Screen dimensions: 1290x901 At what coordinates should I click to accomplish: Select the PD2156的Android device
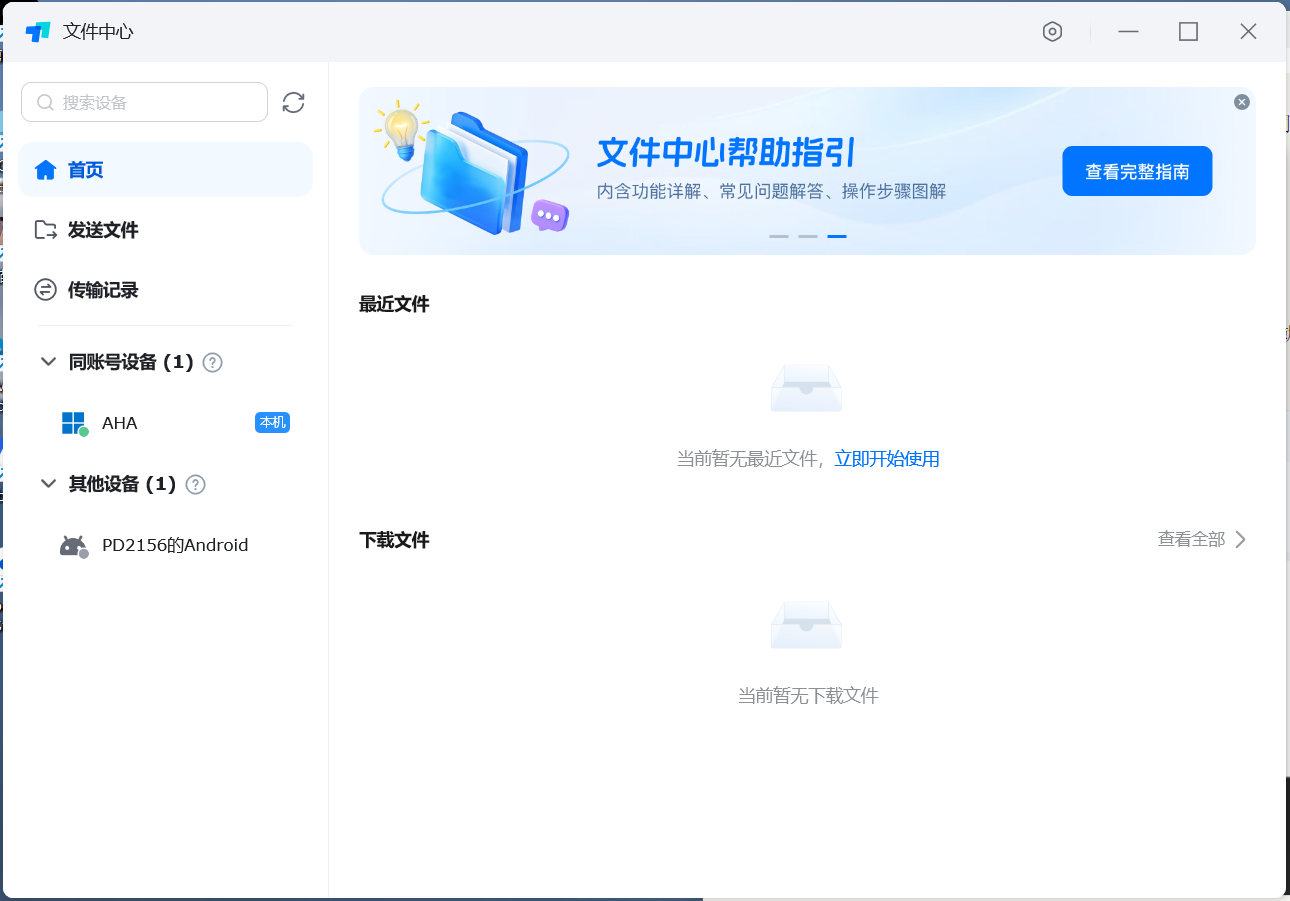click(175, 546)
